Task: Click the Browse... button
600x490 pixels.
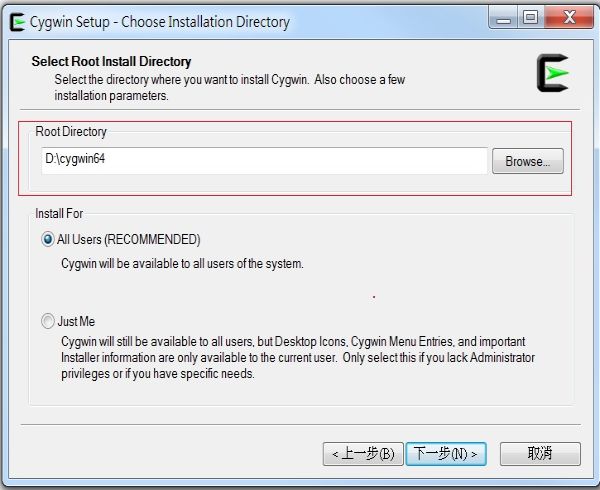Action: pos(528,161)
